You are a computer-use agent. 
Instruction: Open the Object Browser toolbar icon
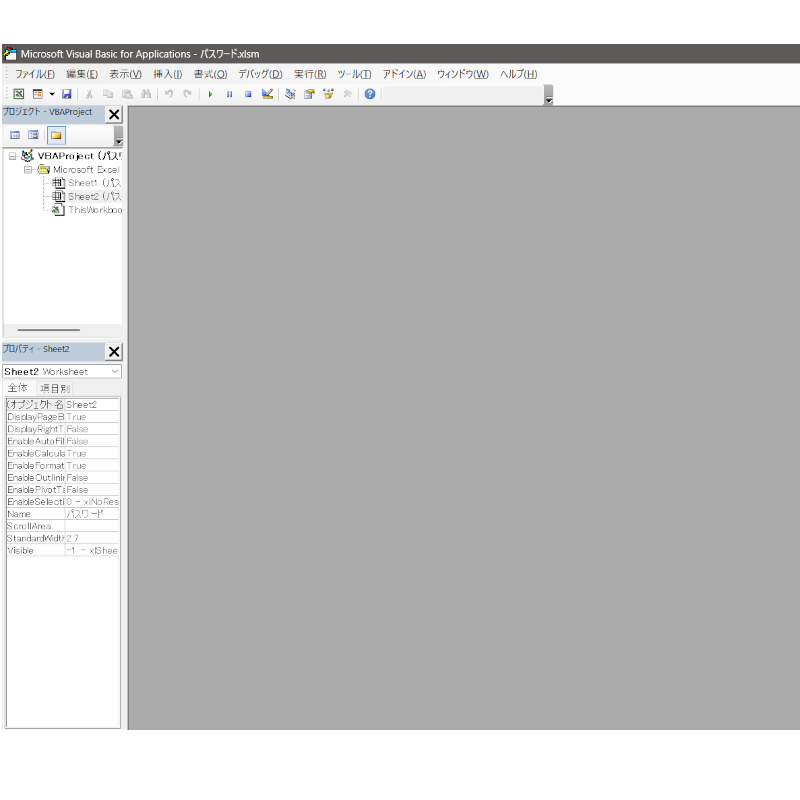pyautogui.click(x=328, y=94)
